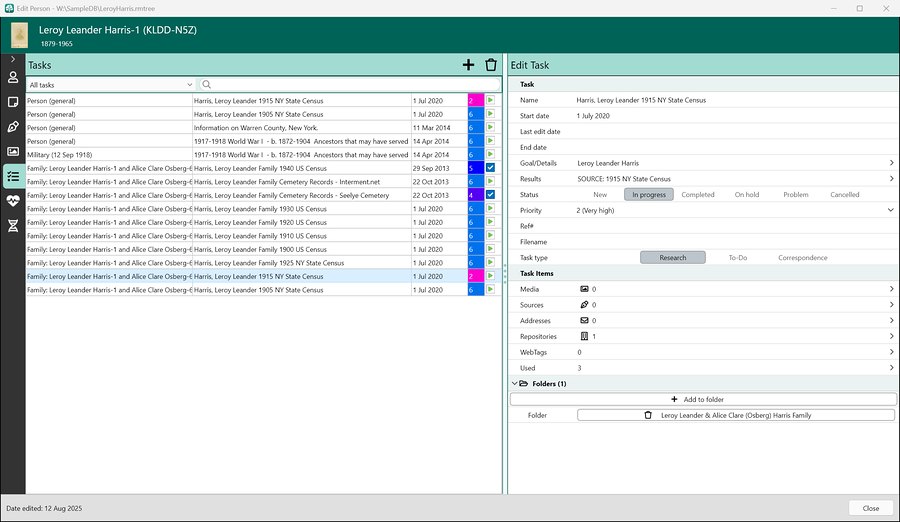Viewport: 900px width, 522px height.
Task: Click play status icon for 1920 US Census
Action: pos(490,222)
